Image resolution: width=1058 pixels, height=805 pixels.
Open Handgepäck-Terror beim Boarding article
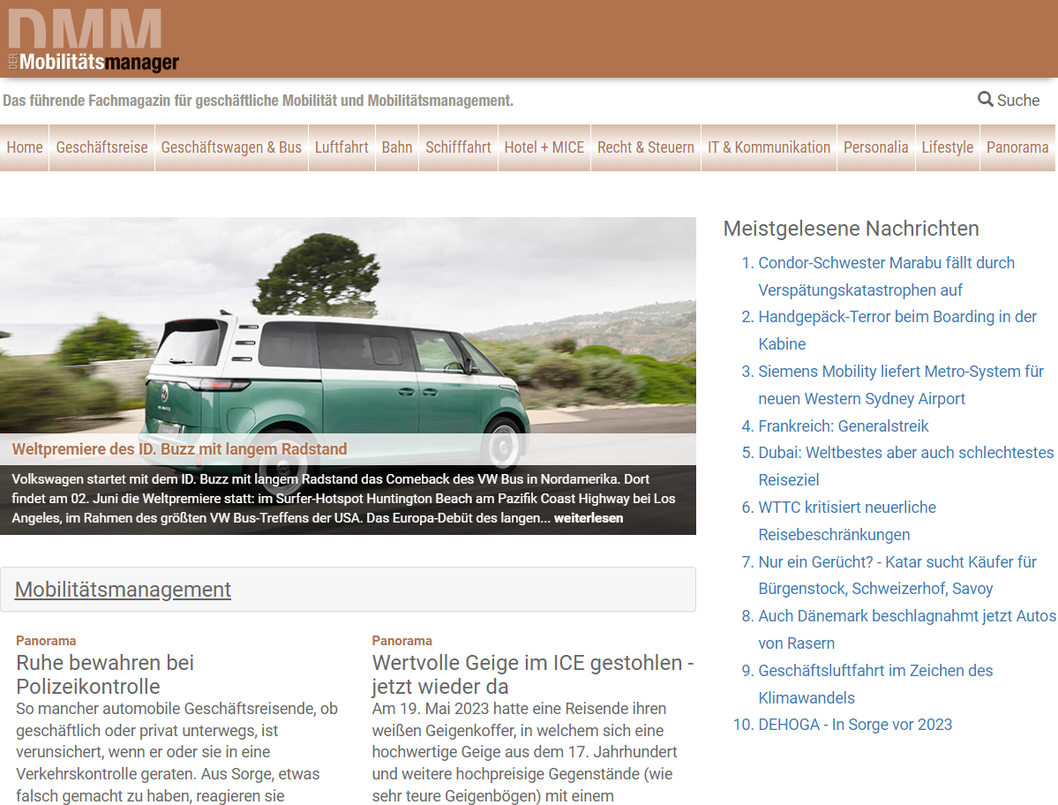point(897,330)
